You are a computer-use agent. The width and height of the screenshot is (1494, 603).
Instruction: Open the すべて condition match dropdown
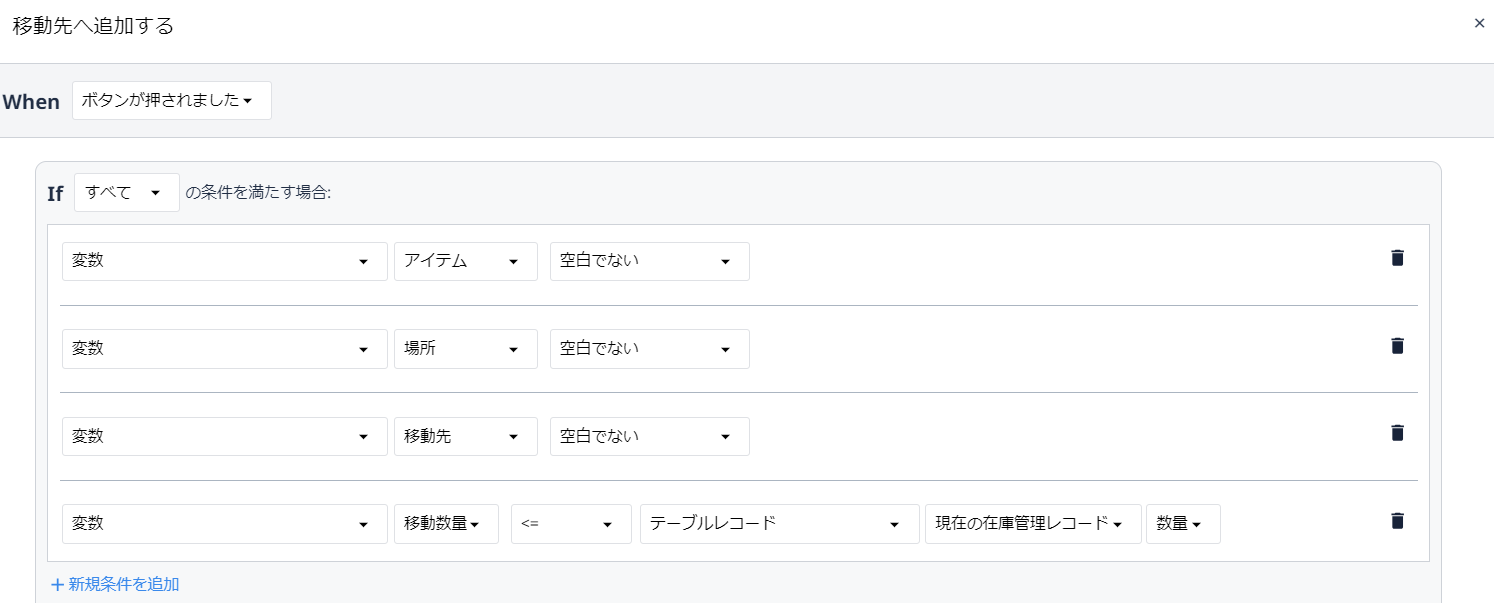[127, 193]
